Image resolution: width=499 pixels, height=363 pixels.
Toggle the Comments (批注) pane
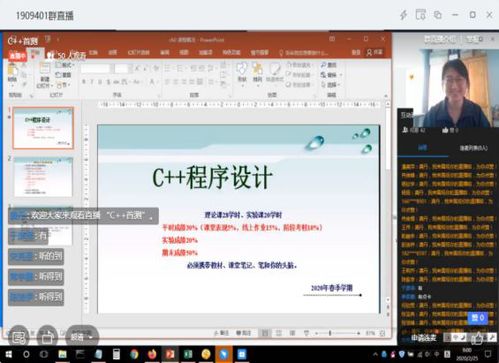pyautogui.click(x=244, y=333)
